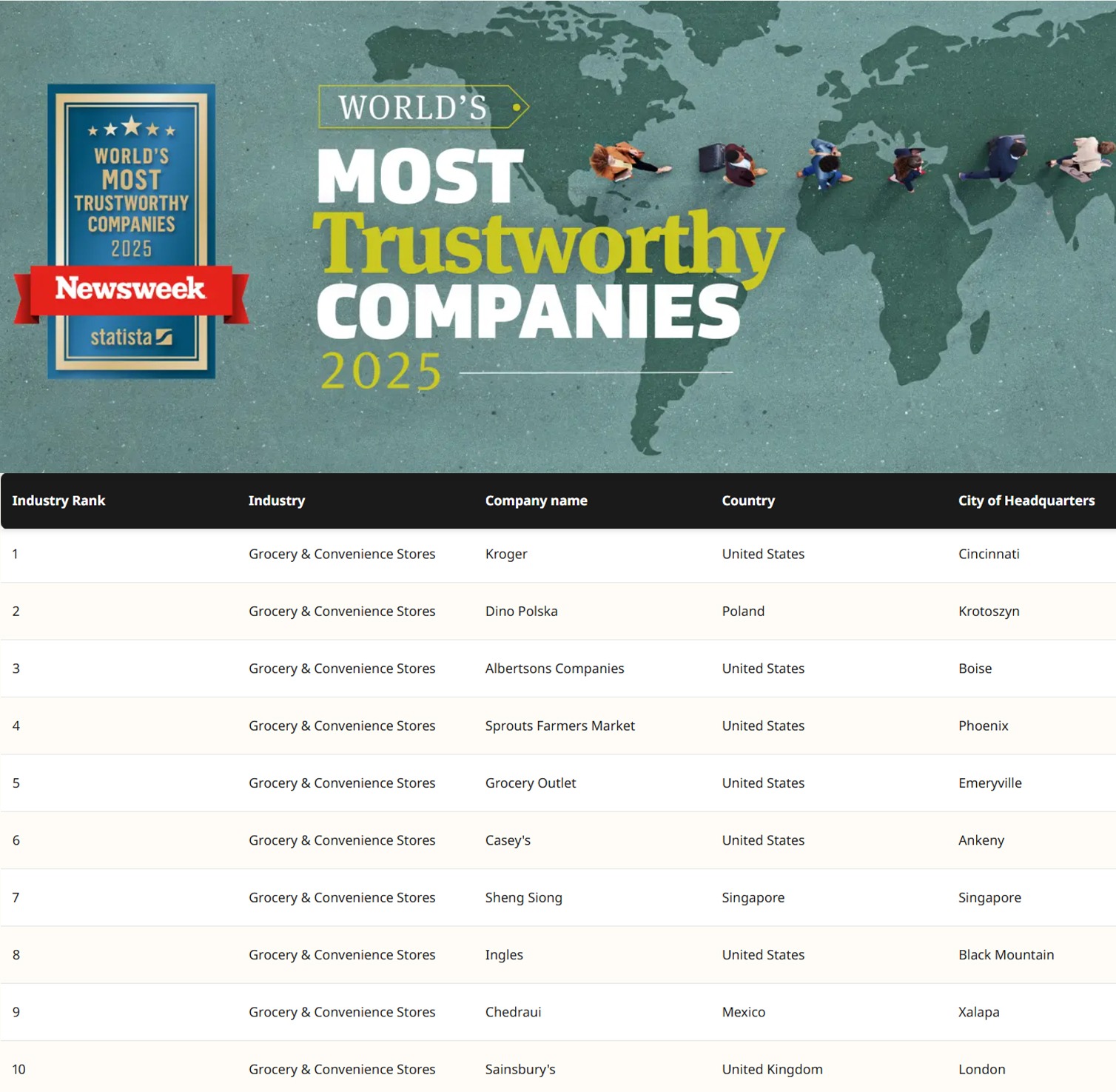
Task: Click the Most Trustworthy Companies headline
Action: [548, 244]
